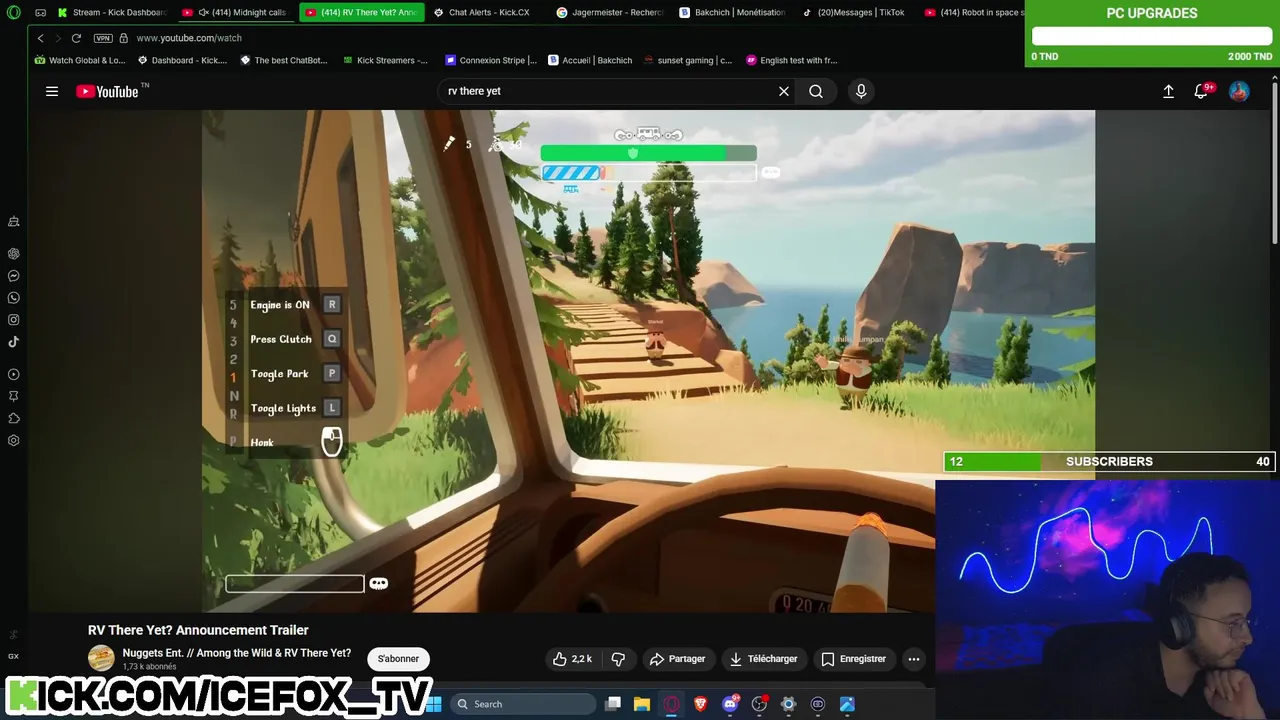
Task: Open Opera sidebar ChatGPT icon
Action: coord(13,254)
